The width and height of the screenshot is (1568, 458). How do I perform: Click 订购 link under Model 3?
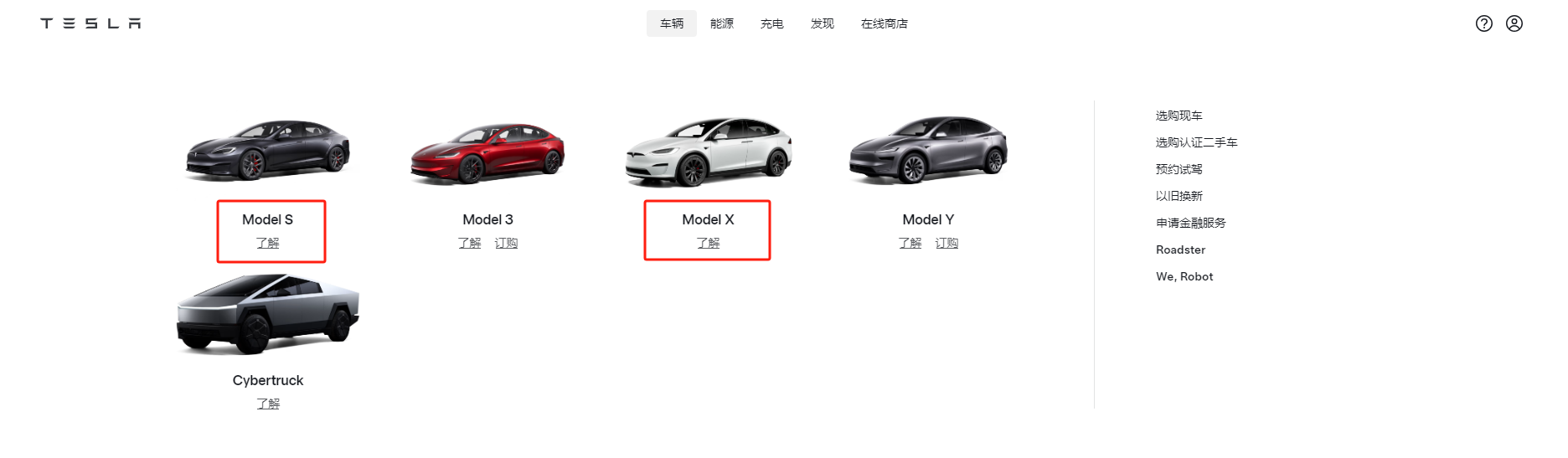(x=506, y=243)
